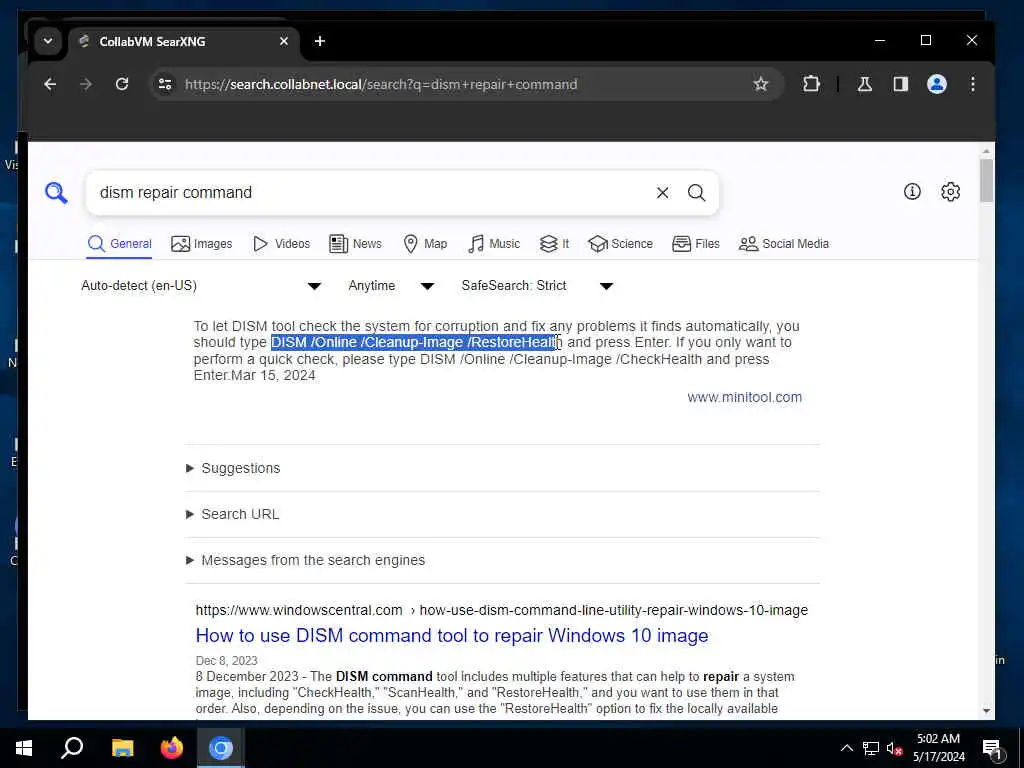
Task: Click the browser forward arrow
Action: click(x=86, y=84)
